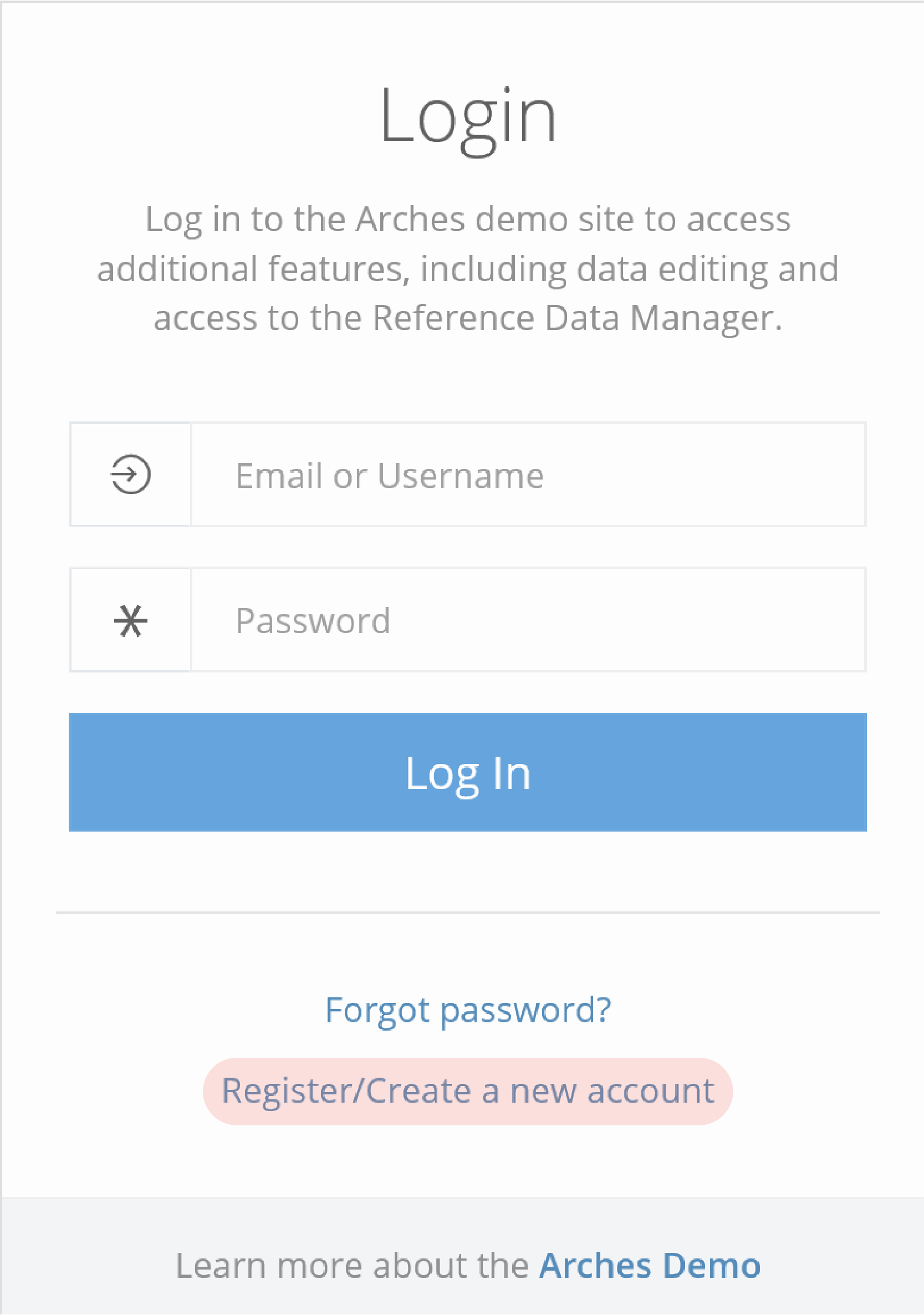This screenshot has height=1315, width=924.
Task: Click the 'Learn more about the' footer text
Action: tap(351, 1265)
